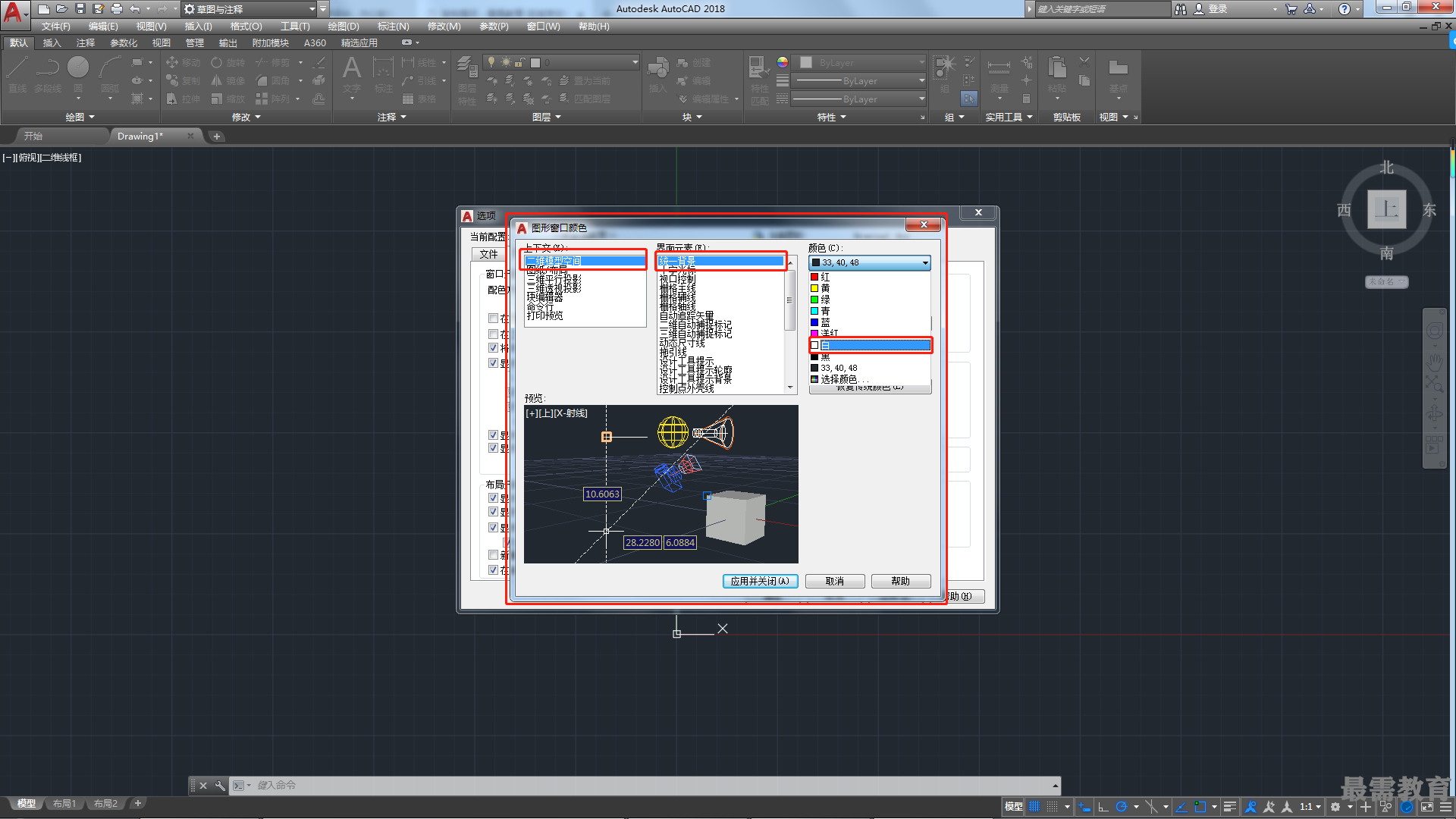Image resolution: width=1456 pixels, height=819 pixels.
Task: Click the New drawing icon in quick access
Action: [44, 9]
